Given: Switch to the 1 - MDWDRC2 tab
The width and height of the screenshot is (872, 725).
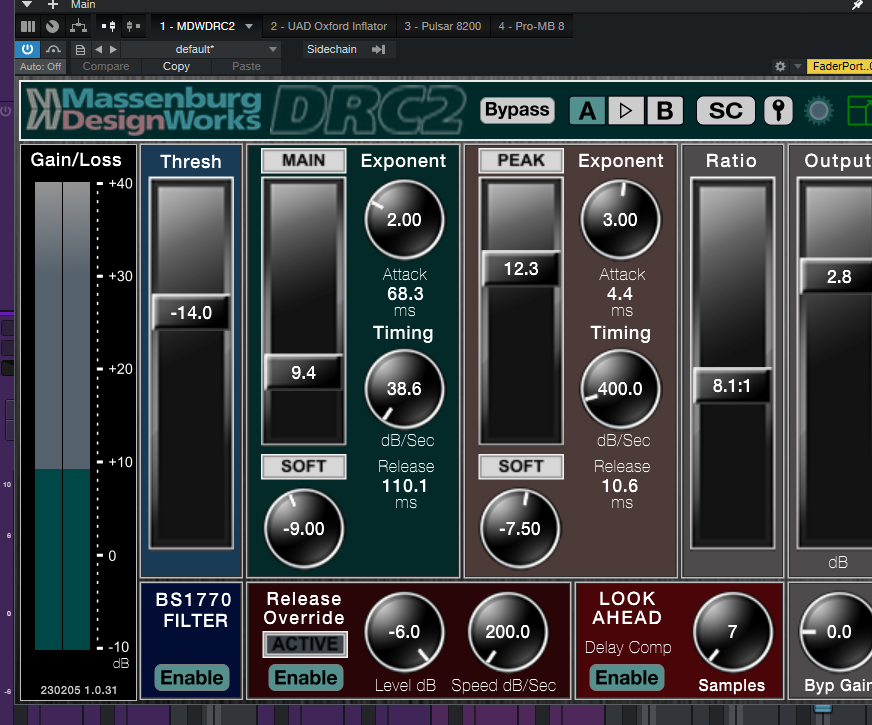Looking at the screenshot, I should point(197,26).
